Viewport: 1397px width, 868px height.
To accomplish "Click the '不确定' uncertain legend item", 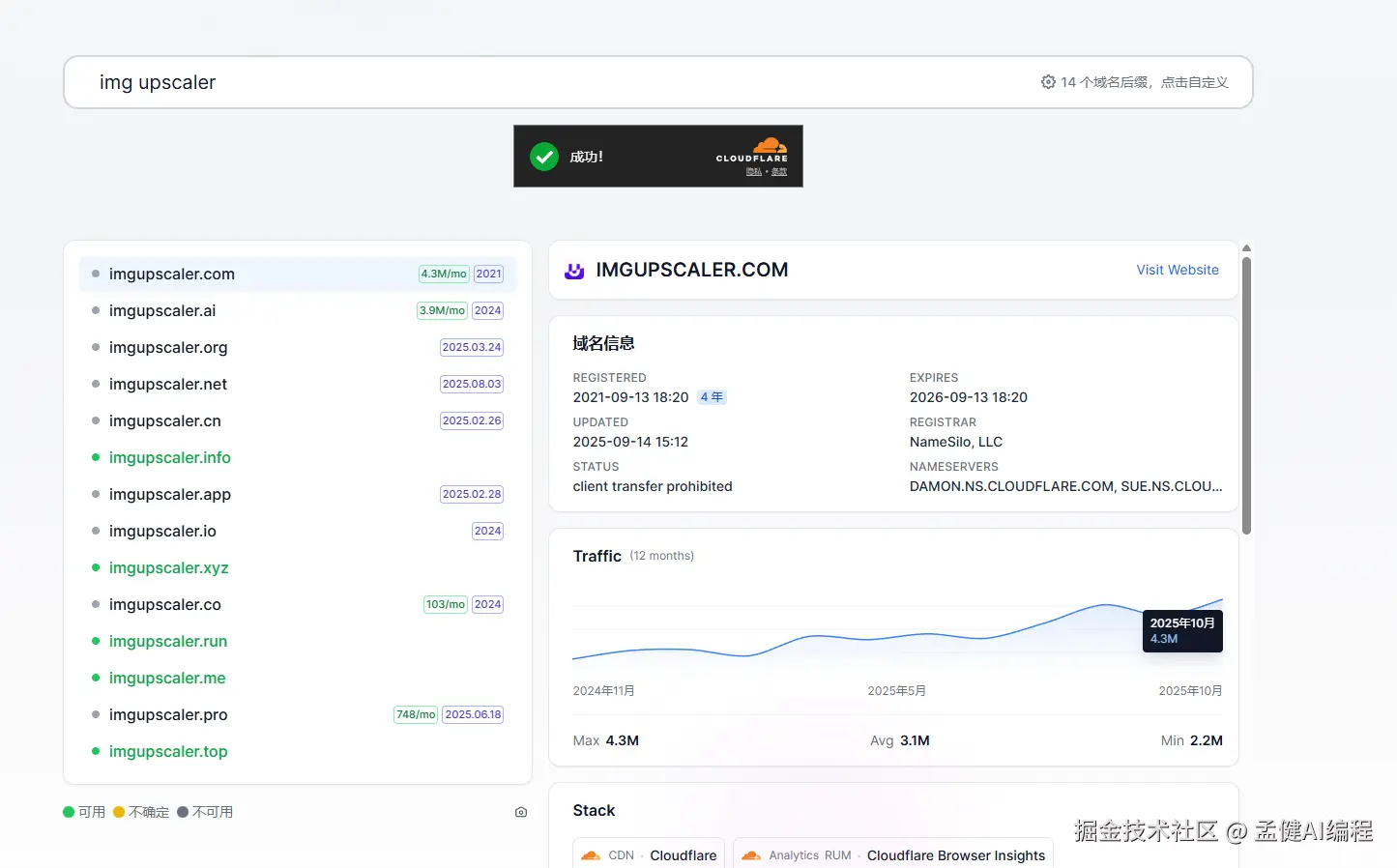I will tap(141, 812).
